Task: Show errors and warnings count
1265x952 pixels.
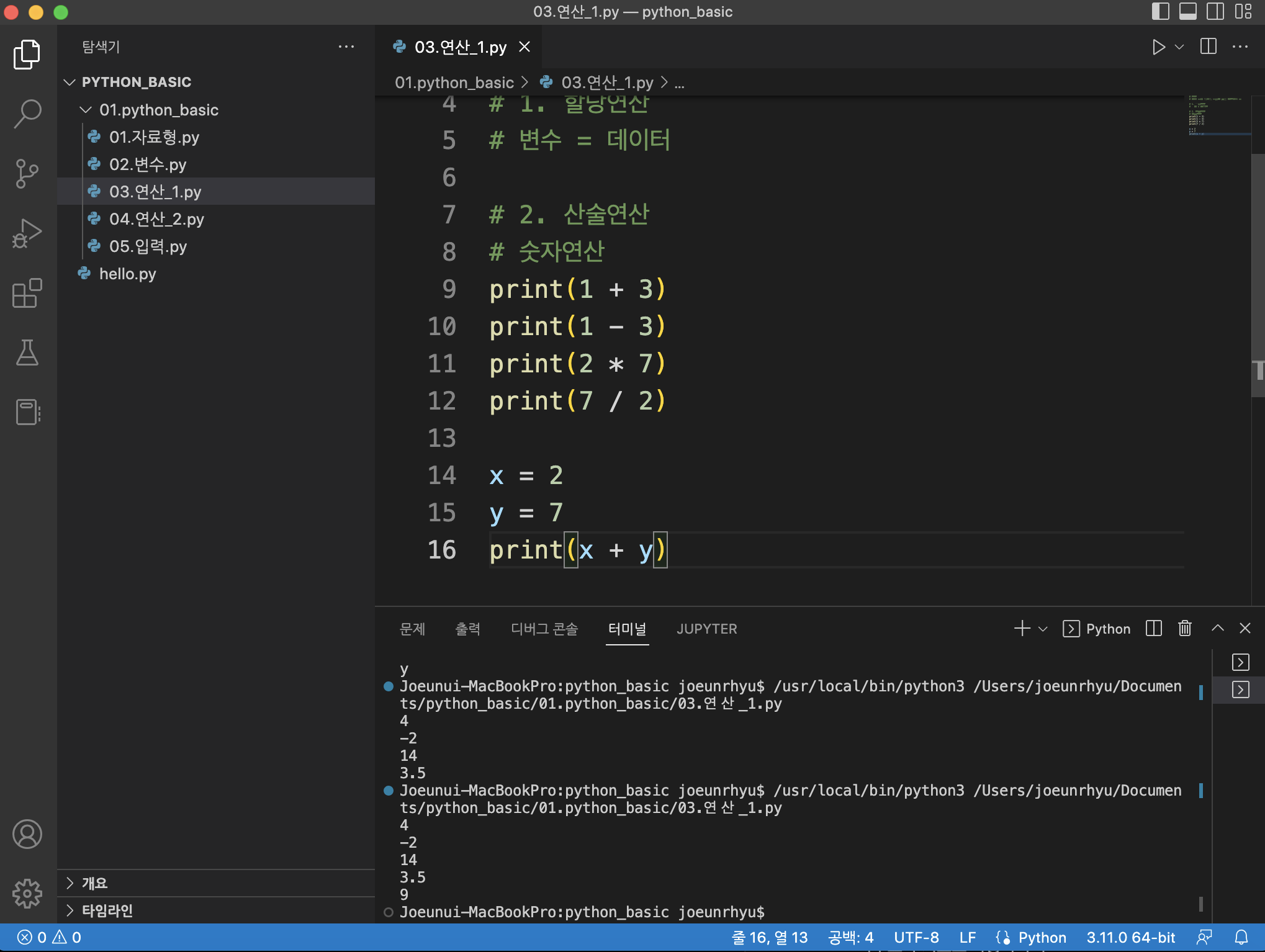Action: tap(50, 937)
